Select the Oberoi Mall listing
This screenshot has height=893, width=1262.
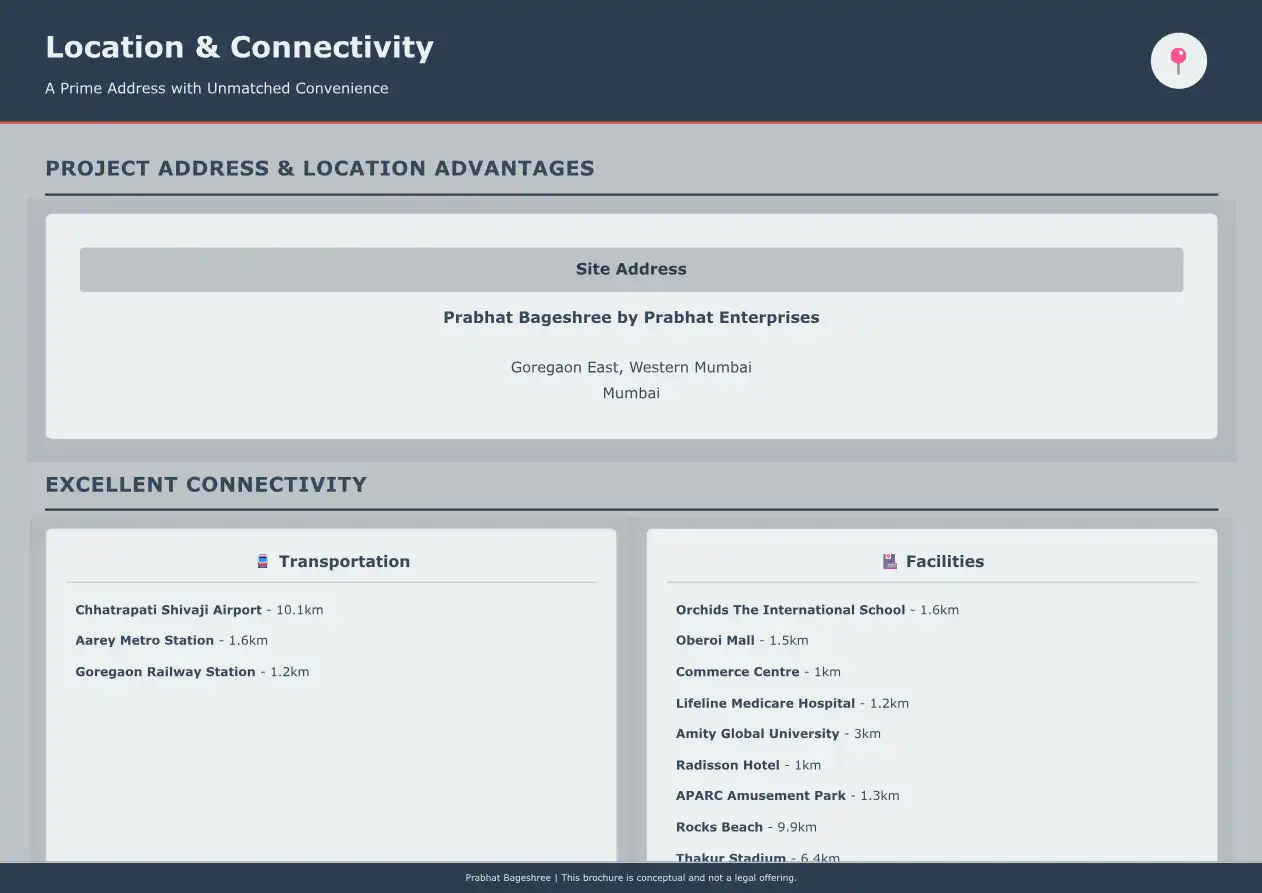tap(741, 641)
